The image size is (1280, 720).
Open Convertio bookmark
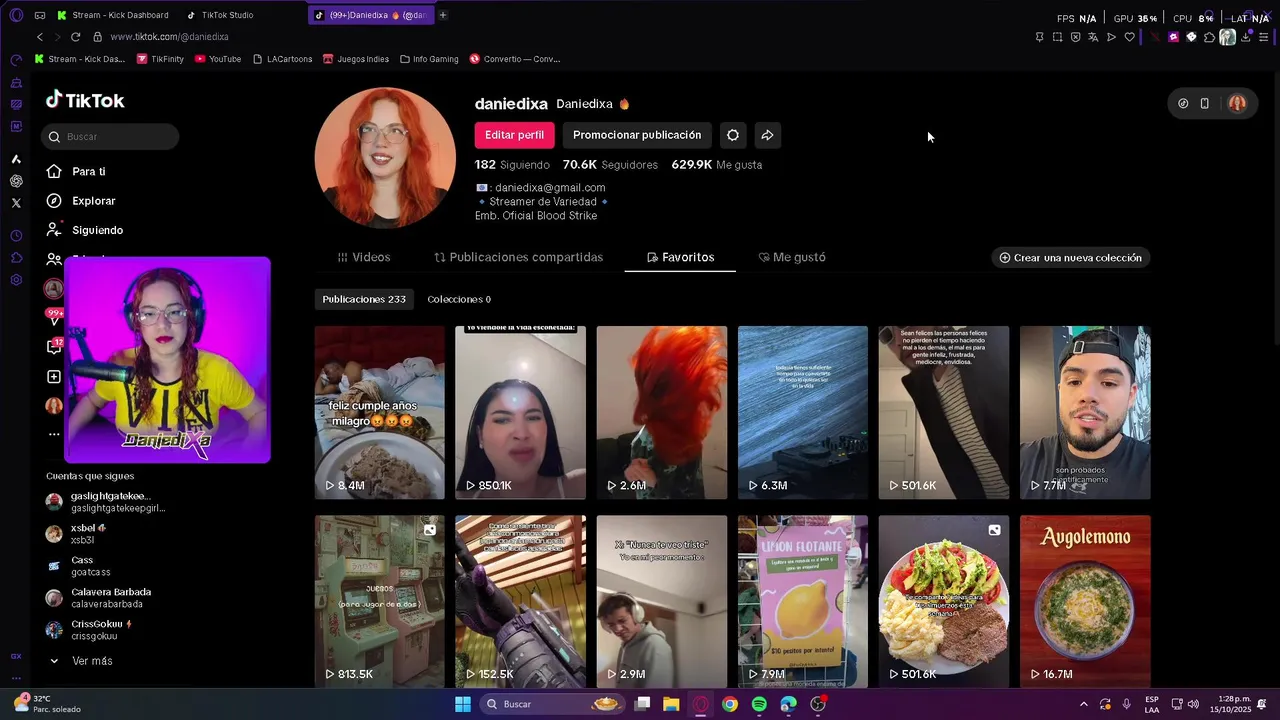point(515,59)
